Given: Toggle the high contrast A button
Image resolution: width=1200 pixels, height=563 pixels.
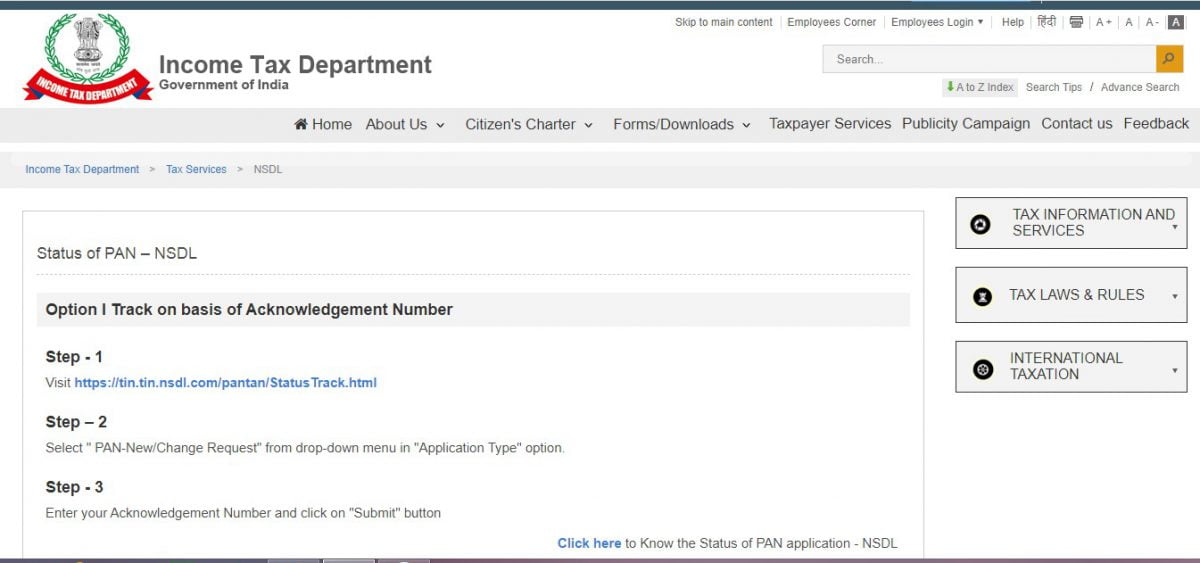Looking at the screenshot, I should pos(1176,22).
